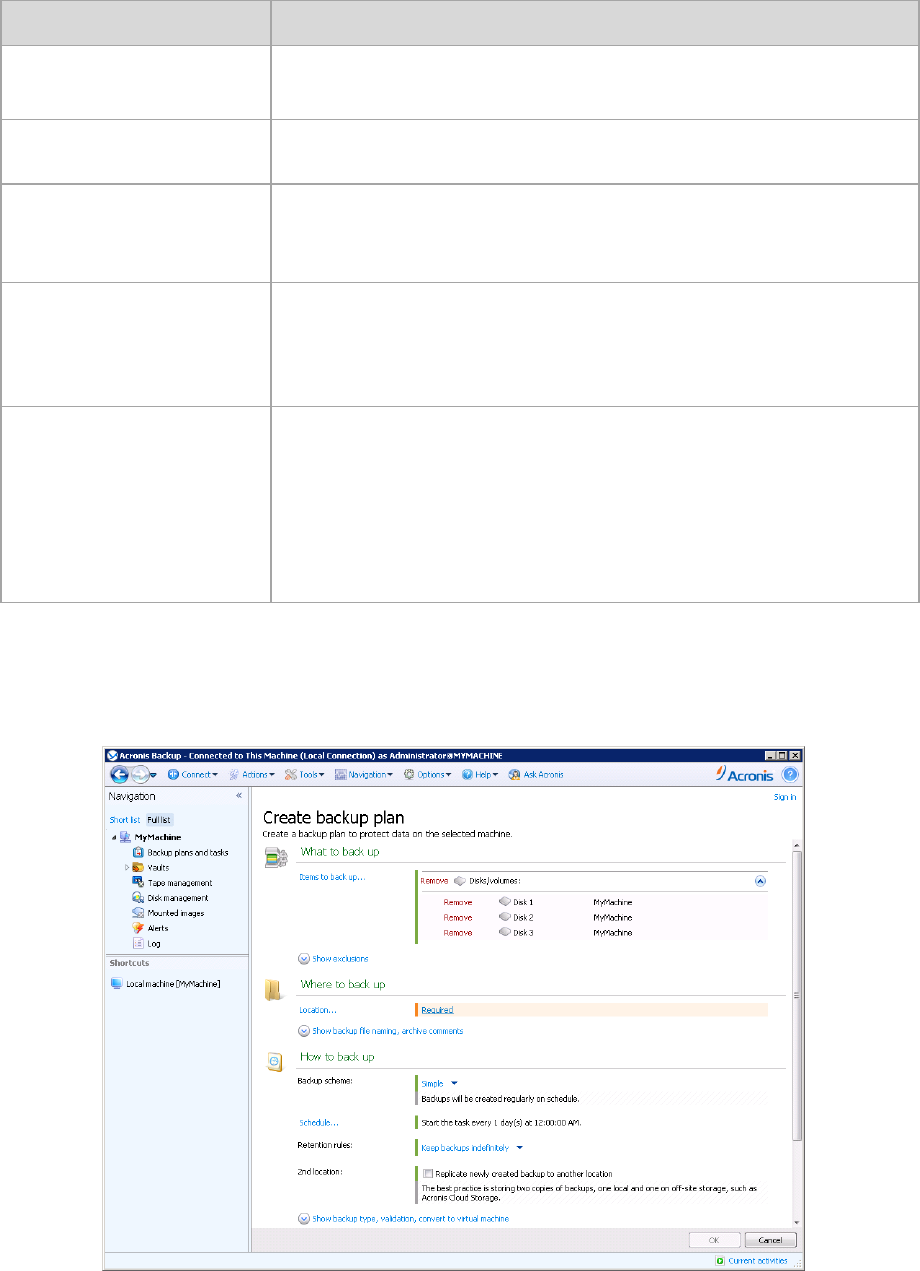Click Ask Acronis in the toolbar

point(535,775)
